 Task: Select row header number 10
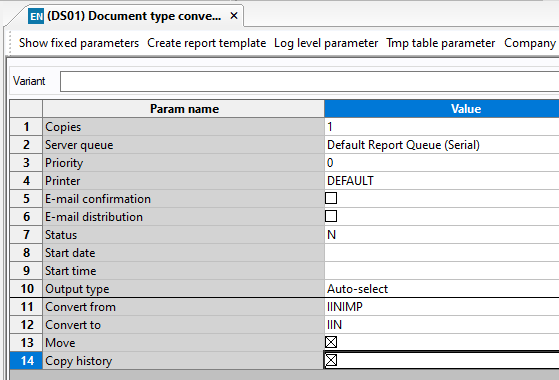click(x=26, y=289)
